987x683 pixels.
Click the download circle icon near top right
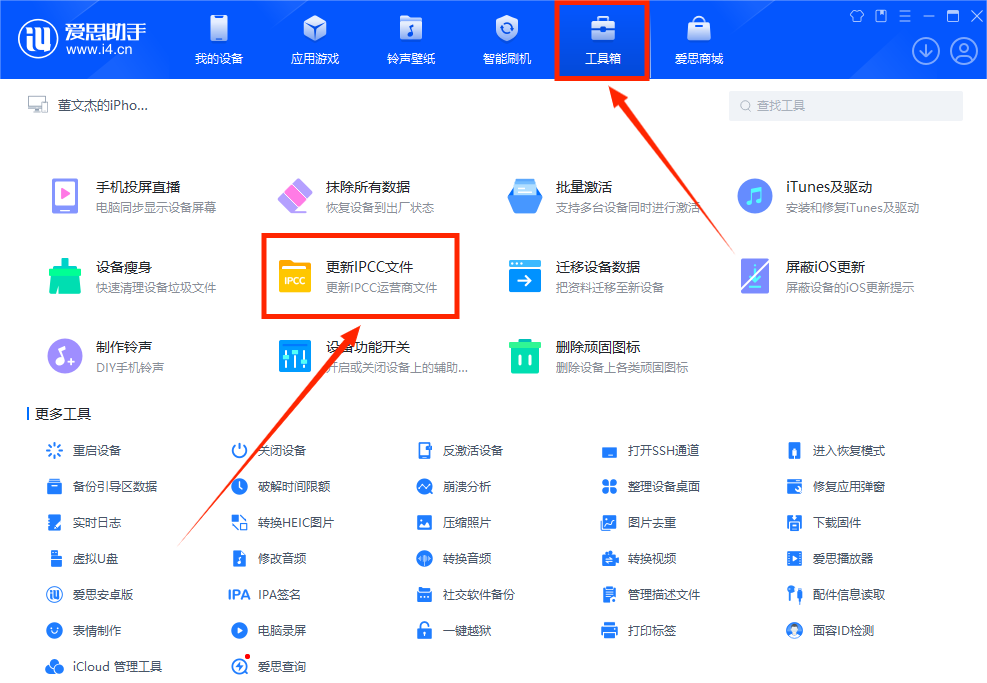(x=925, y=49)
